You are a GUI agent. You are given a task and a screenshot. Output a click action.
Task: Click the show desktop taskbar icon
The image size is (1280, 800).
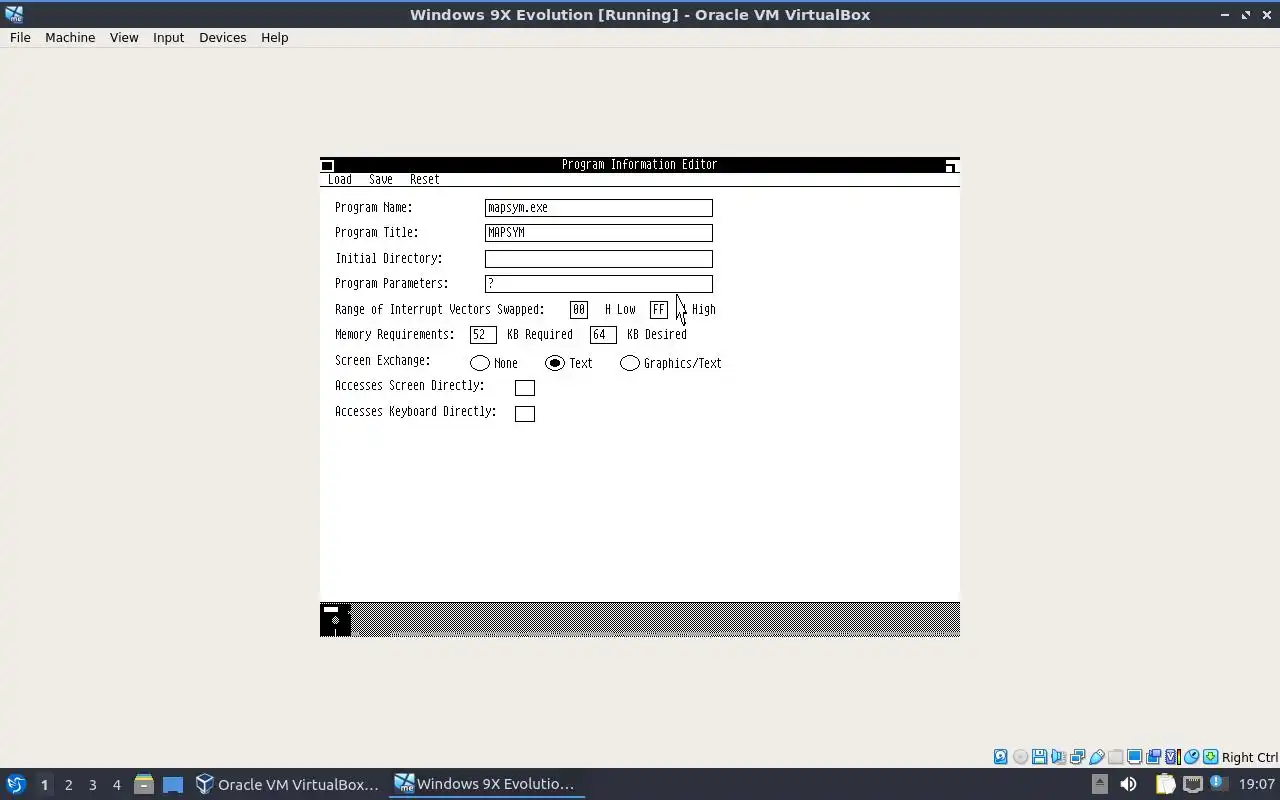173,784
